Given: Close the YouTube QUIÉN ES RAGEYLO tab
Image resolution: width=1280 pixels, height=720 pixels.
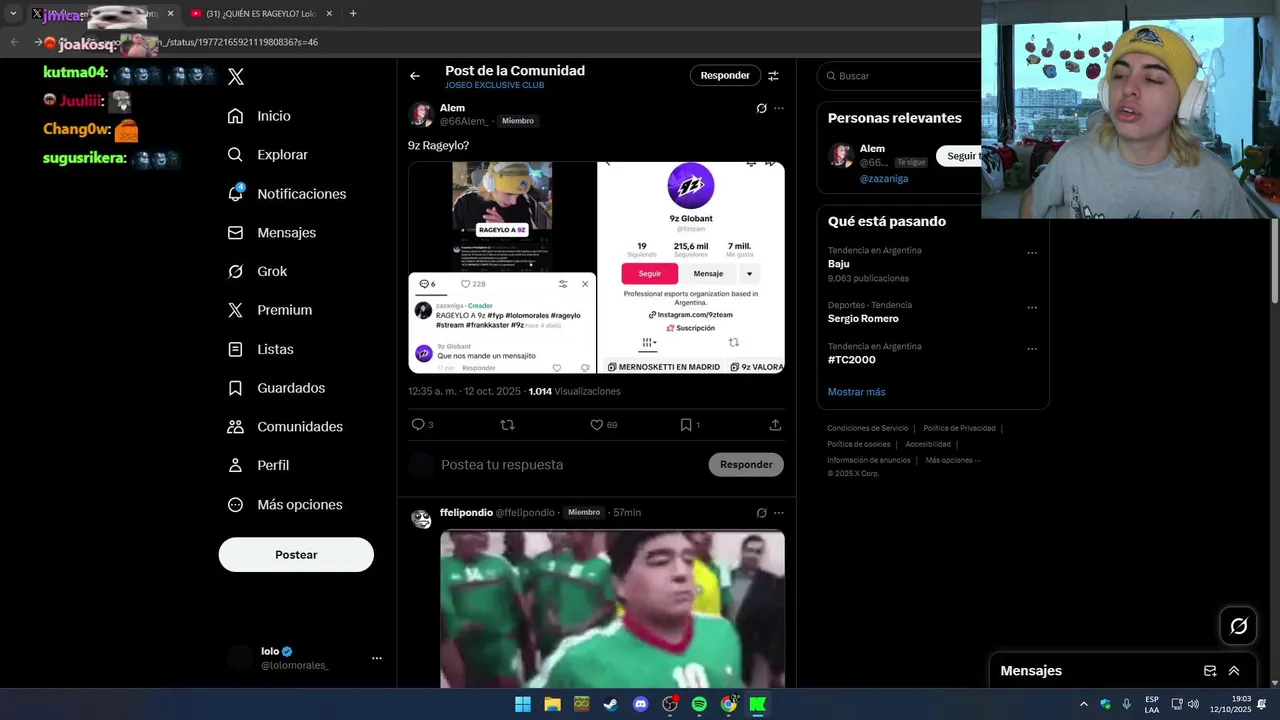Looking at the screenshot, I should pyautogui.click(x=329, y=14).
